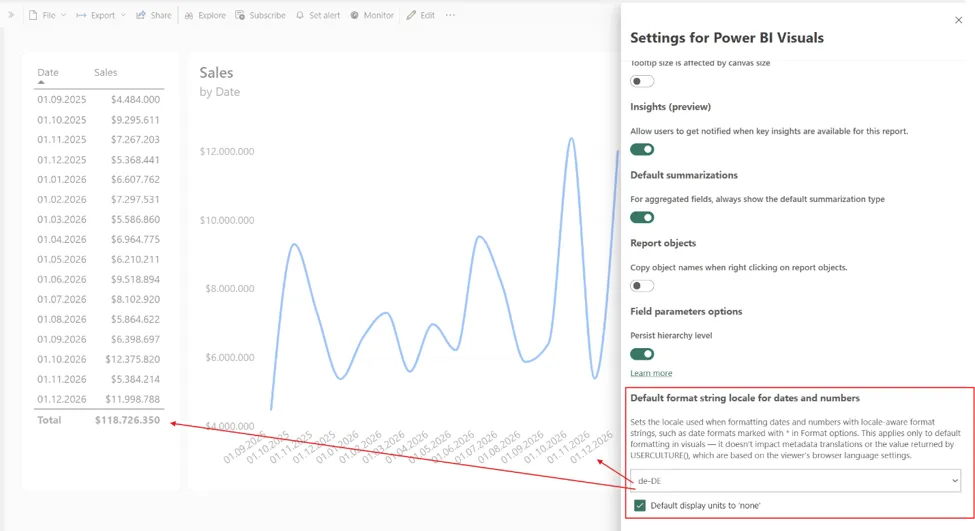
Task: Select the $5.368.441 sales value
Action: pyautogui.click(x=135, y=160)
